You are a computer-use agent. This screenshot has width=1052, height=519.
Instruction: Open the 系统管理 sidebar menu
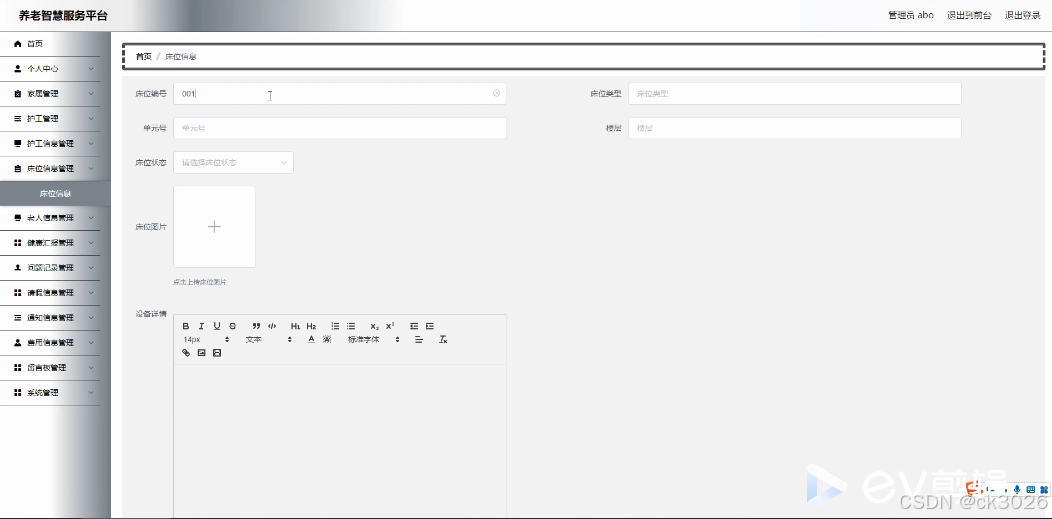point(50,392)
